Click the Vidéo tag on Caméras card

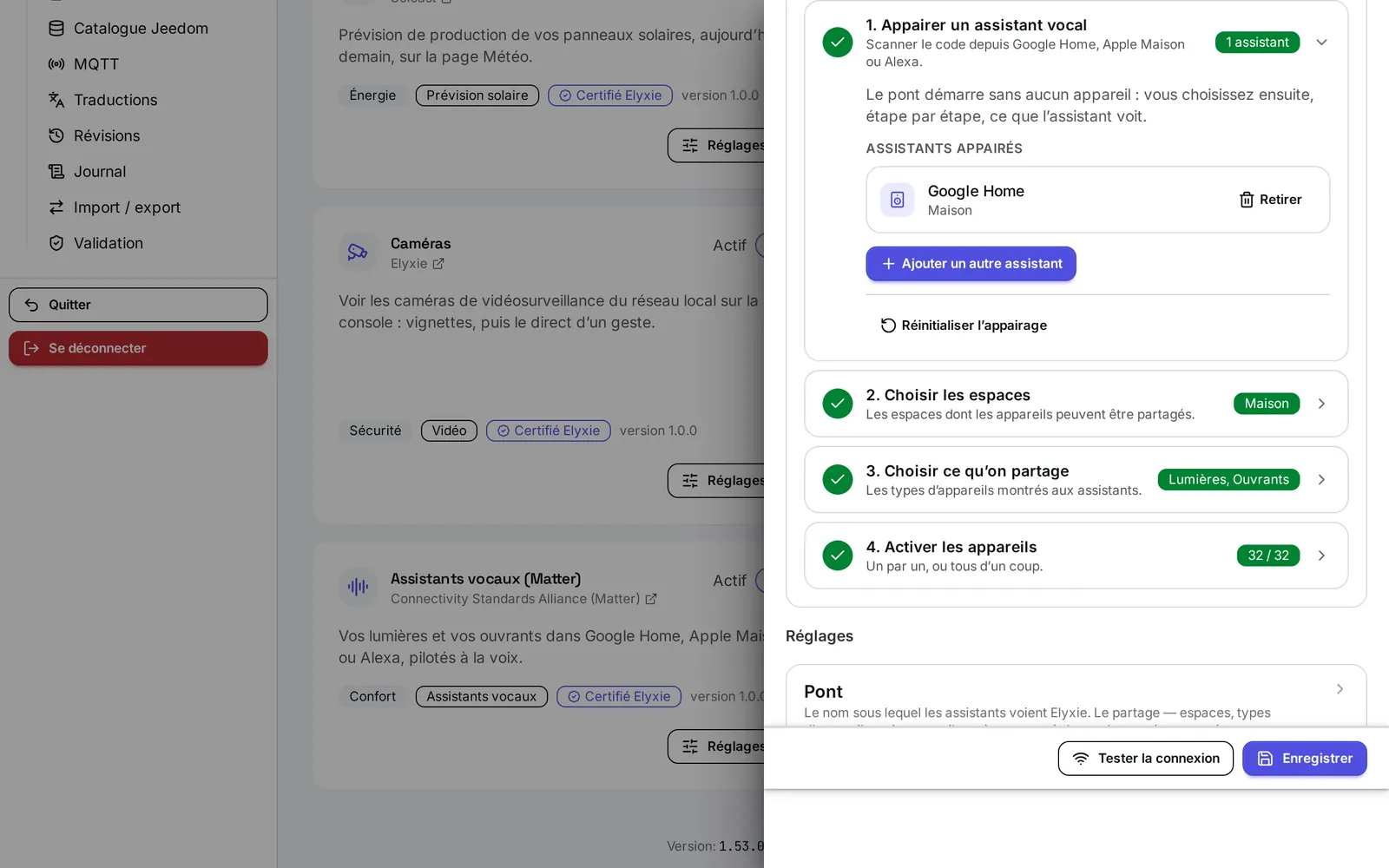coord(449,431)
